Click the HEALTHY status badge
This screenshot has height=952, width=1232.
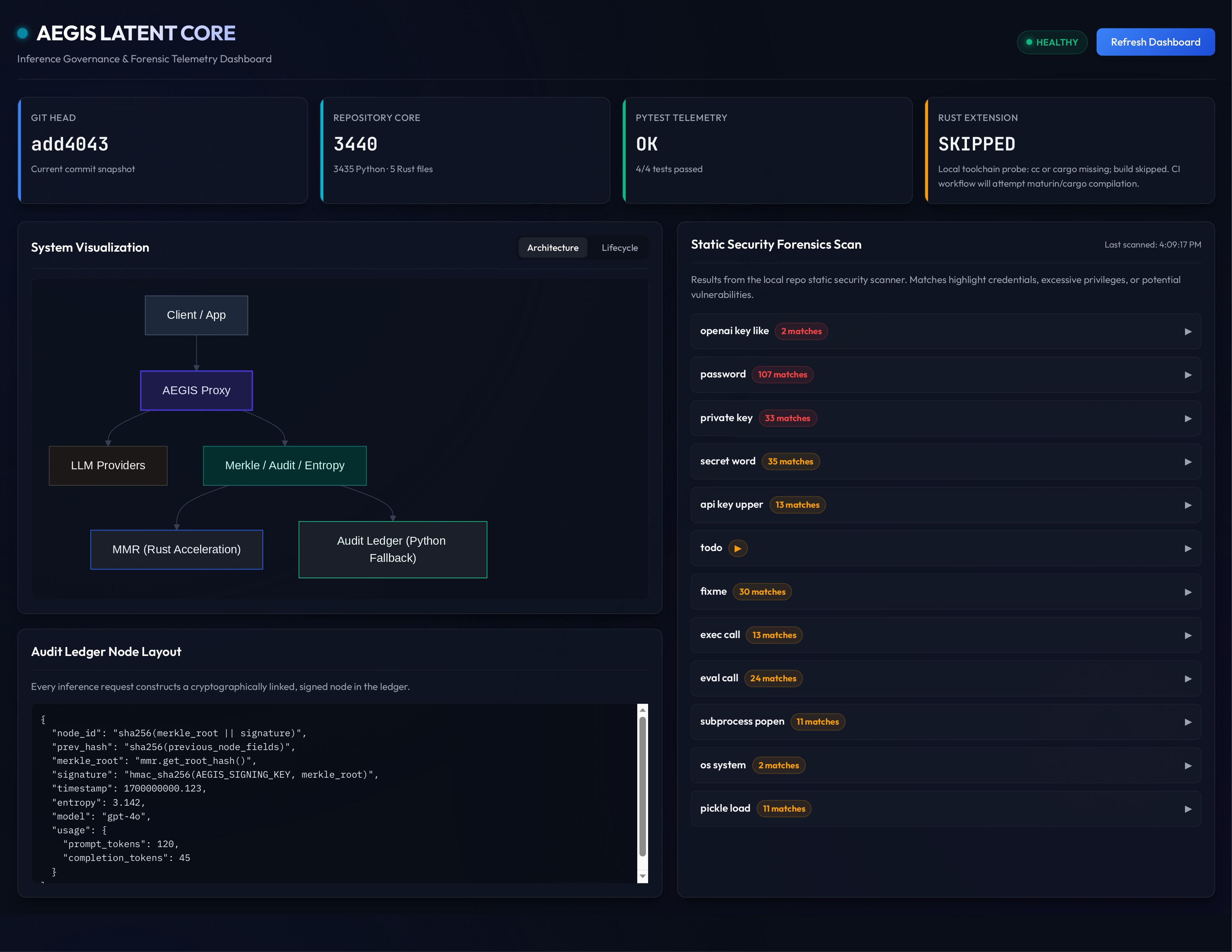[x=1052, y=42]
